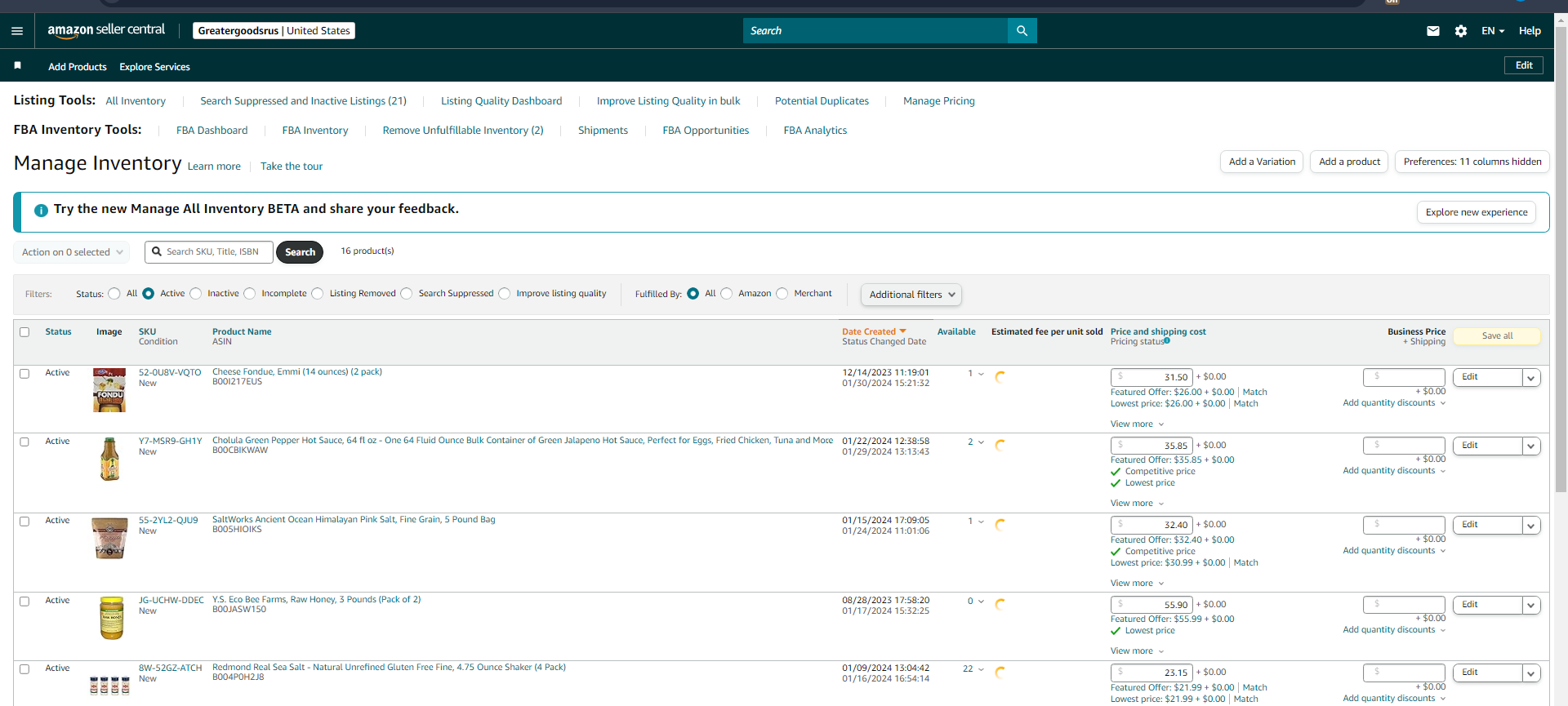Open Manage Pricing
This screenshot has height=706, width=1568.
(939, 101)
